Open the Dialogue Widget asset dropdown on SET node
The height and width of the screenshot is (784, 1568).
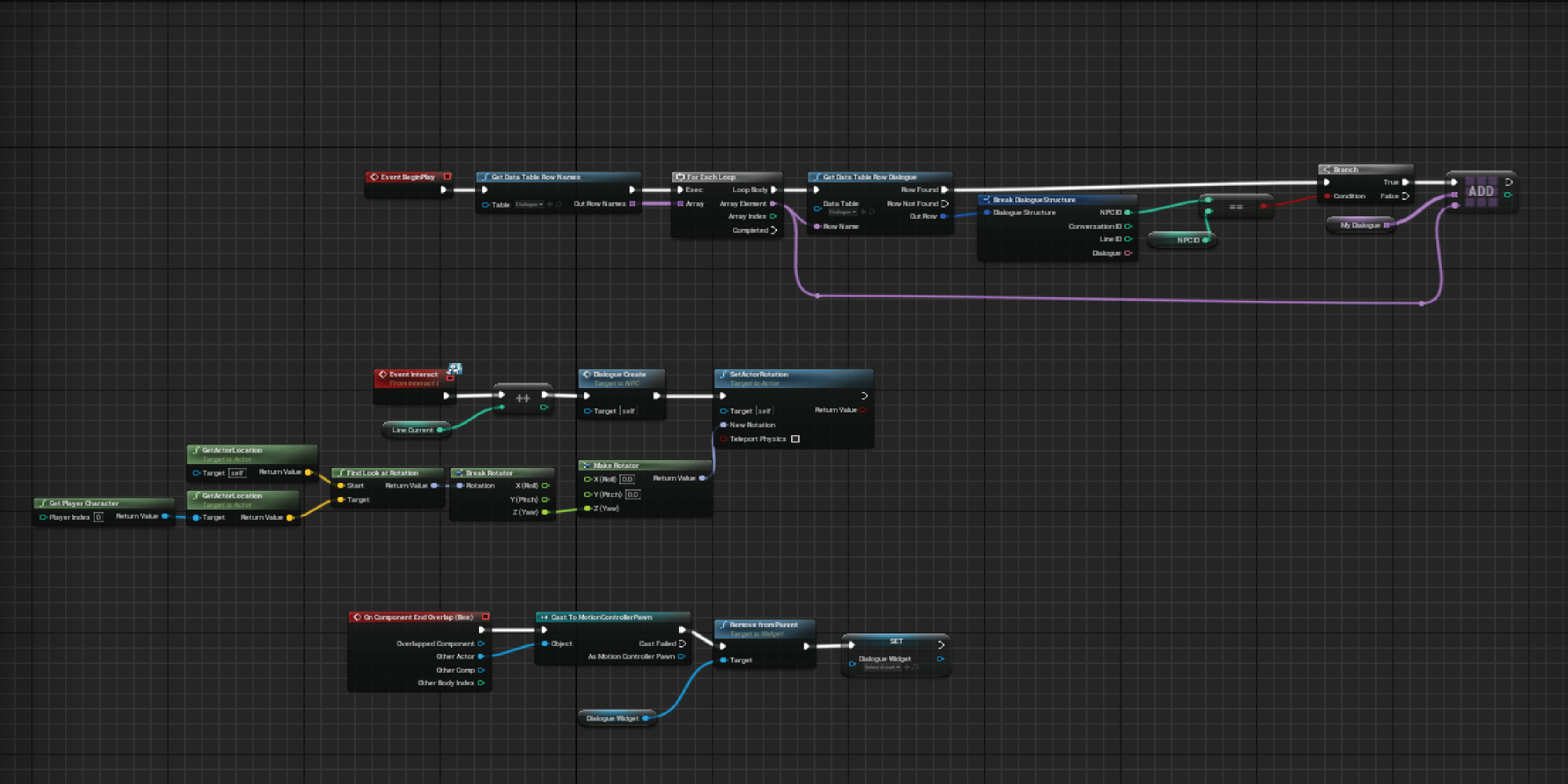[882, 667]
